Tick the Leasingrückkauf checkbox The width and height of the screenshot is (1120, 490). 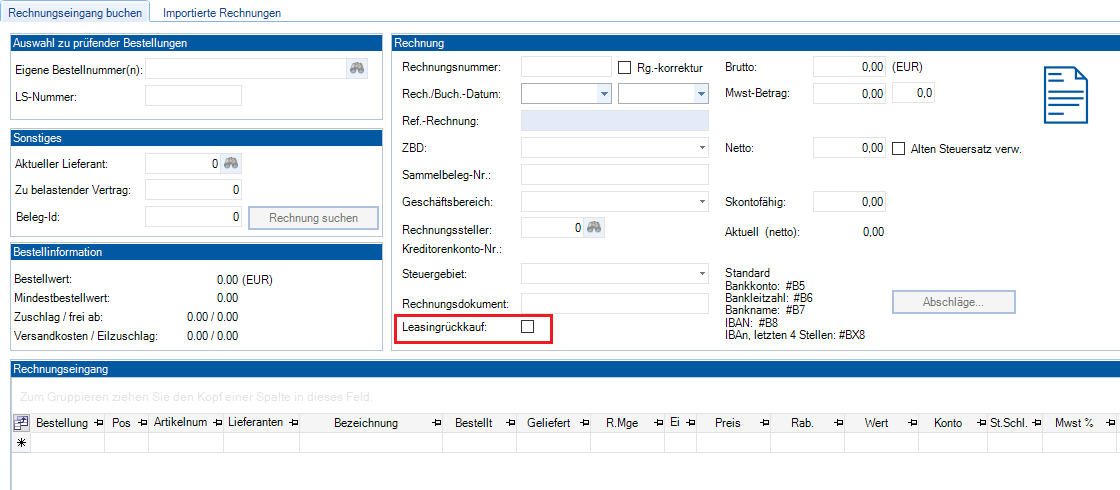(528, 327)
